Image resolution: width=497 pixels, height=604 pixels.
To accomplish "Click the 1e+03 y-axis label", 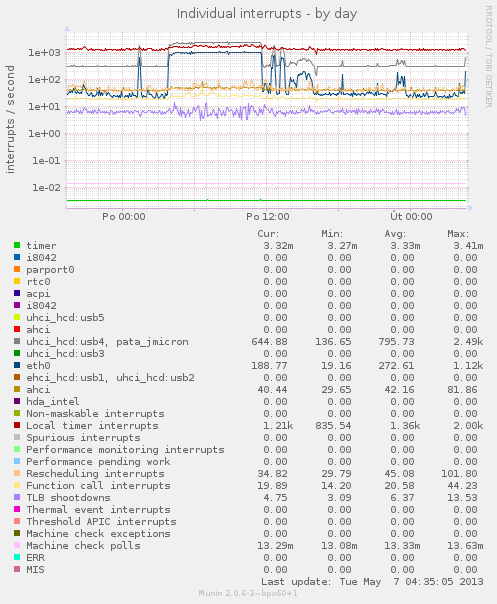I will click(x=44, y=52).
